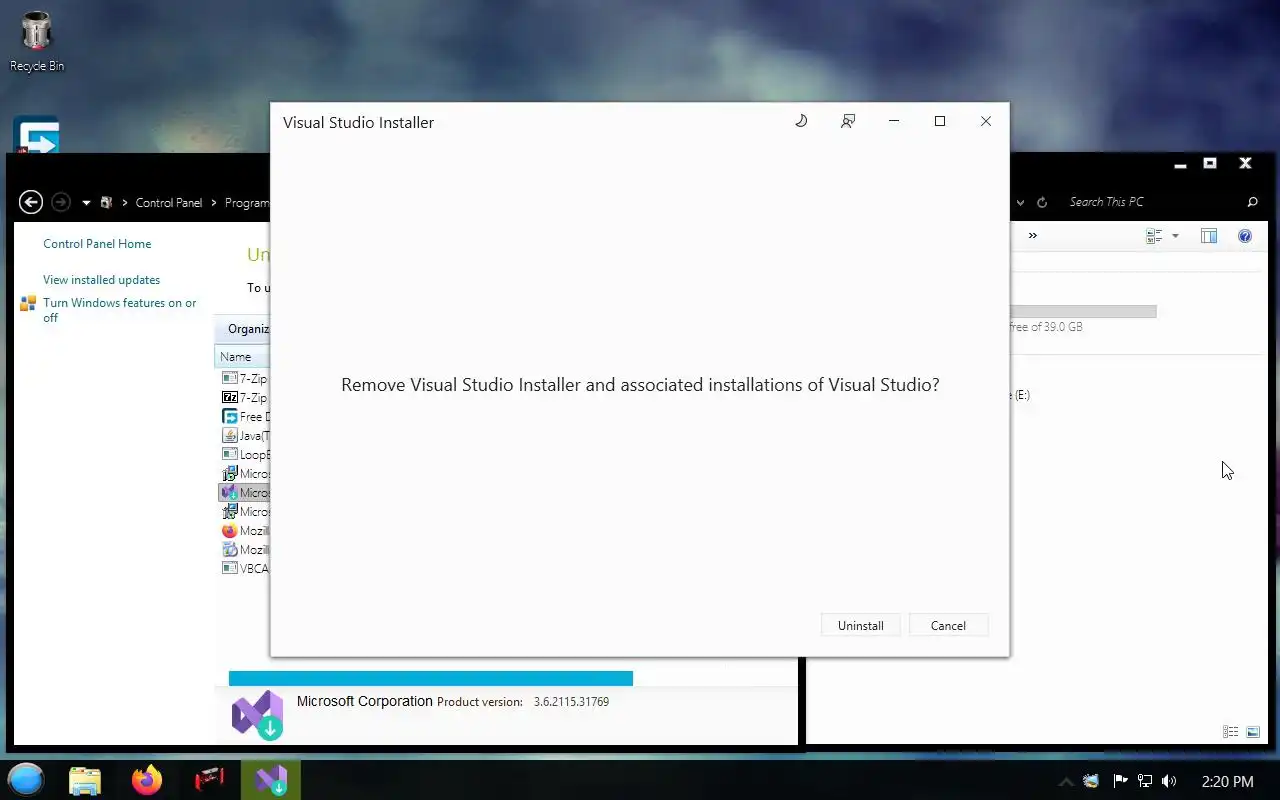
Task: Select the VBCA program entry in list
Action: click(244, 569)
